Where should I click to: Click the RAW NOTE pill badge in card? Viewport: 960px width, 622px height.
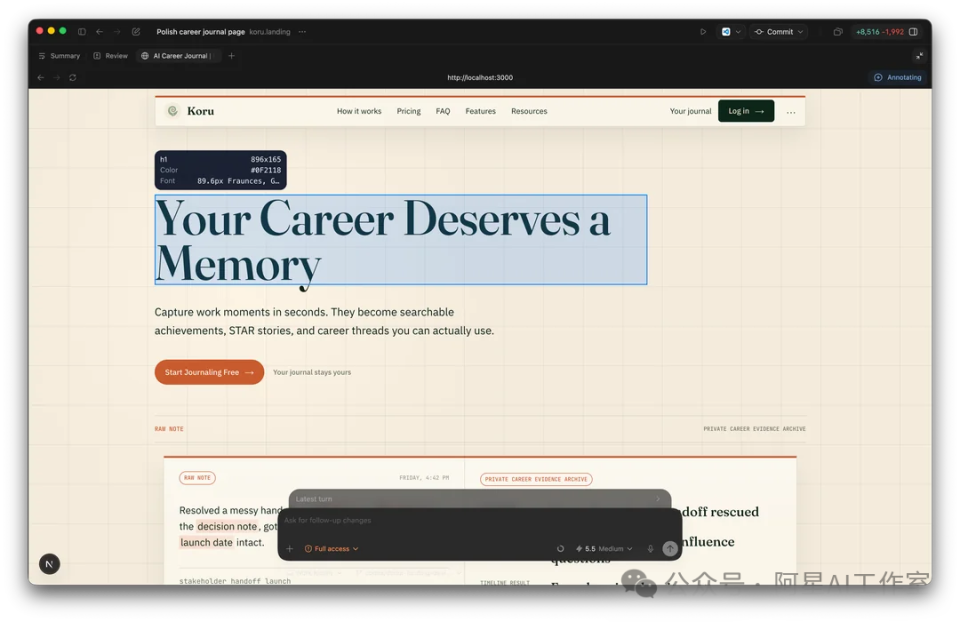[197, 478]
